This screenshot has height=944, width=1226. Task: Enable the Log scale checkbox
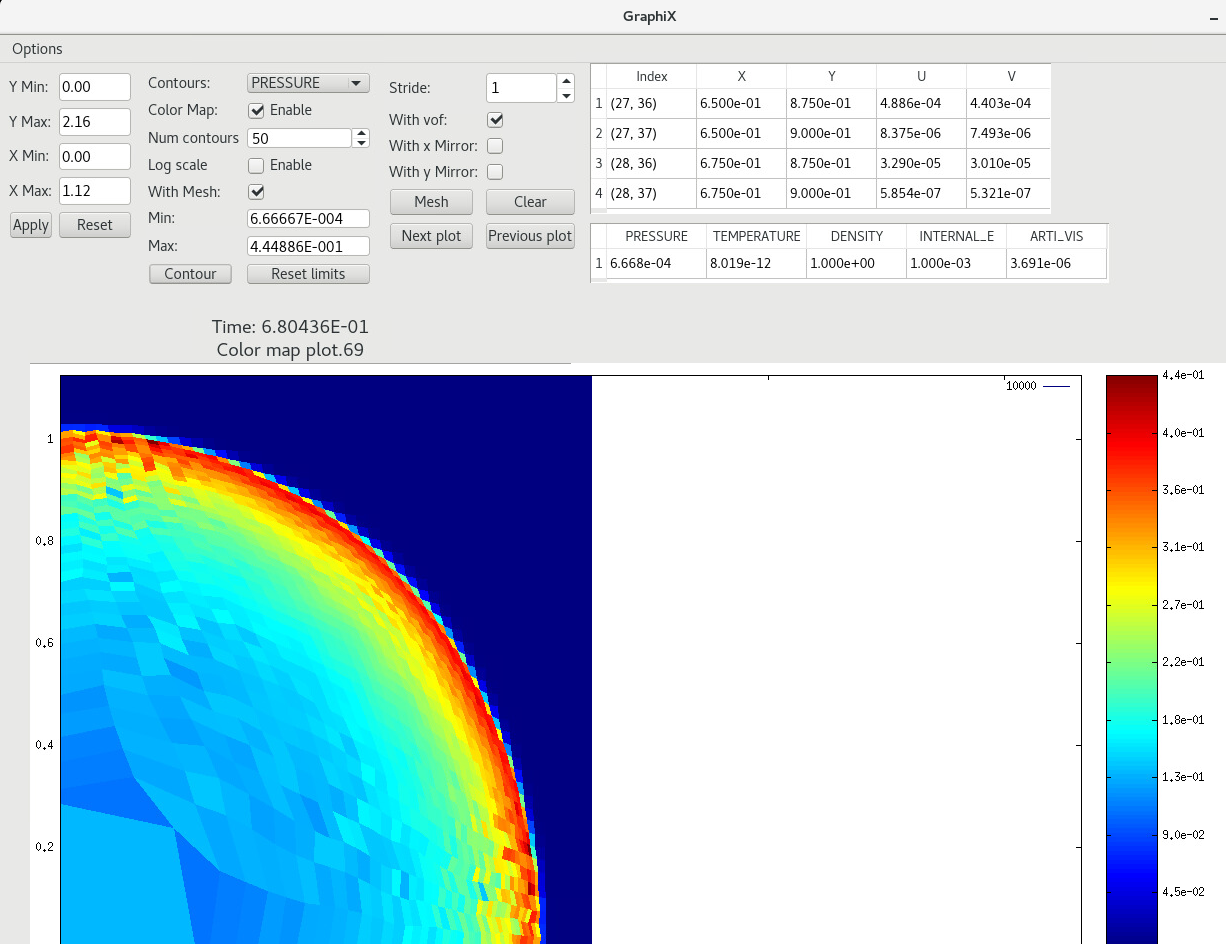[x=254, y=165]
